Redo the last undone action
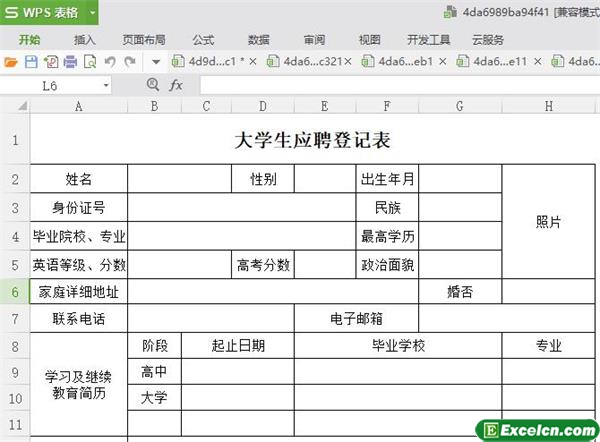The image size is (600, 442). [x=130, y=62]
